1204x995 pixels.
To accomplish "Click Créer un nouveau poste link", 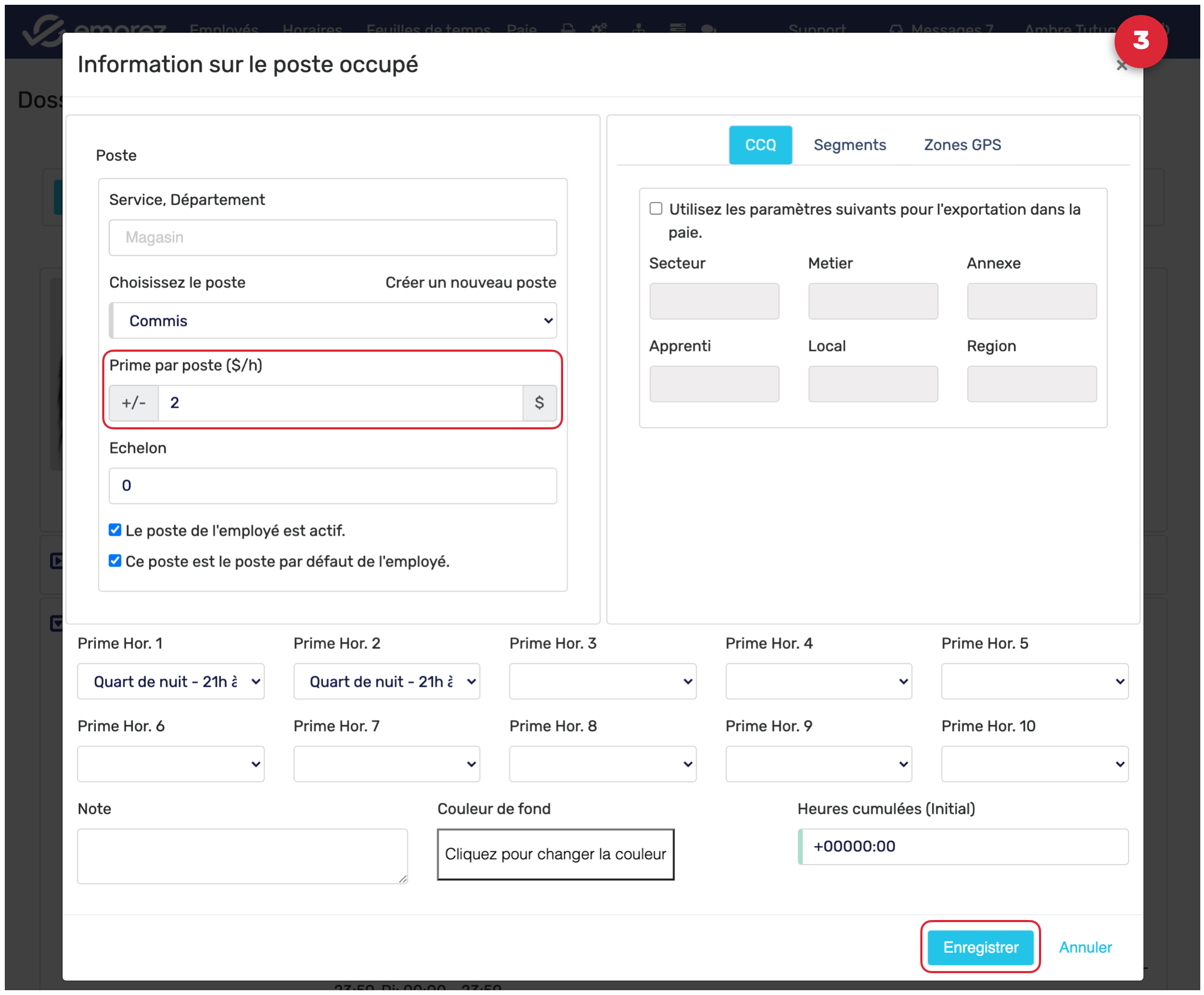I will coord(470,283).
